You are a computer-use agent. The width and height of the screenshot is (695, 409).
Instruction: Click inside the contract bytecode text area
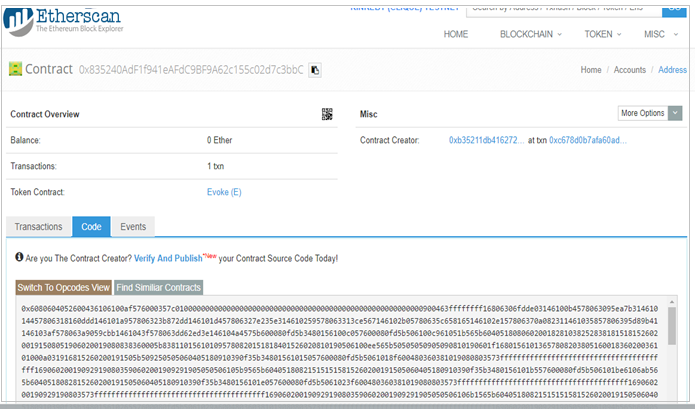(x=342, y=350)
